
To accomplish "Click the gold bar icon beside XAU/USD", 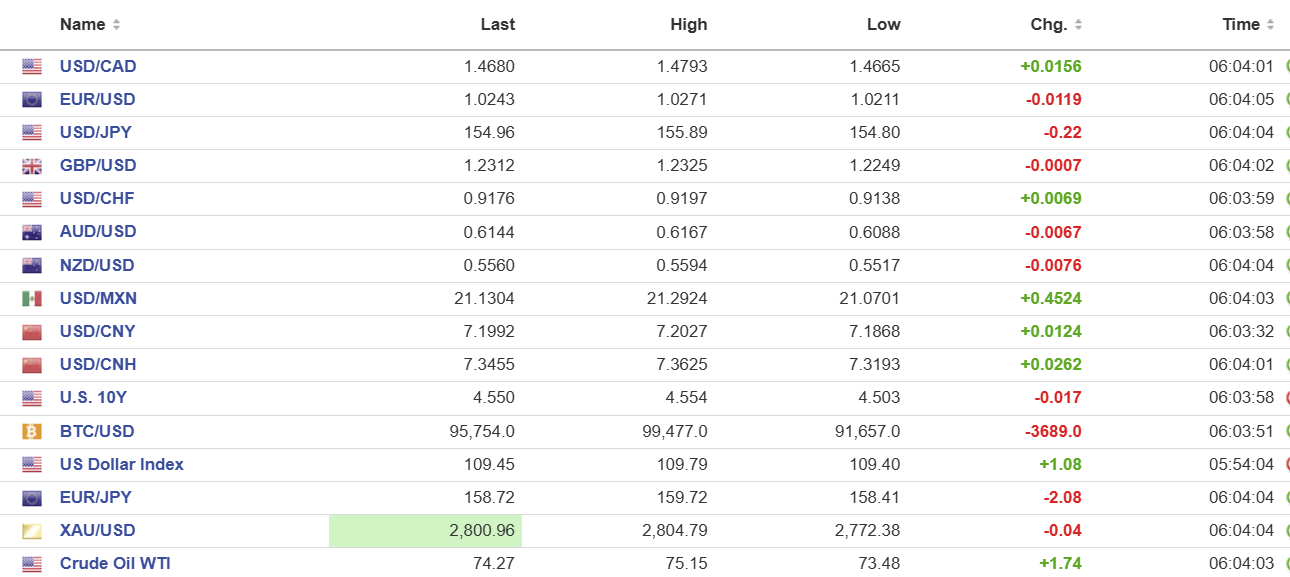I will (32, 531).
